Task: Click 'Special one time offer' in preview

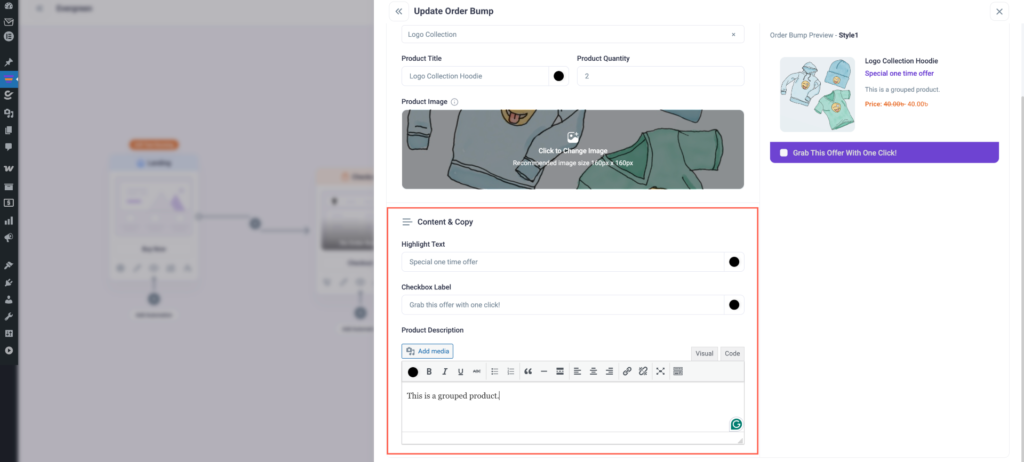Action: point(899,73)
